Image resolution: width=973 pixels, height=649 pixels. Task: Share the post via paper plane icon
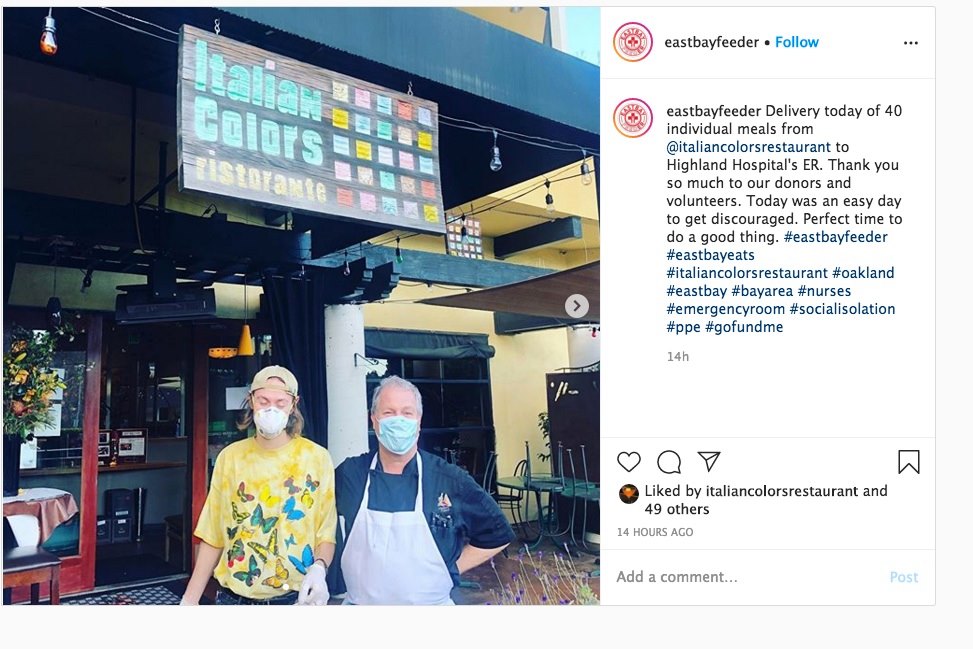point(709,461)
